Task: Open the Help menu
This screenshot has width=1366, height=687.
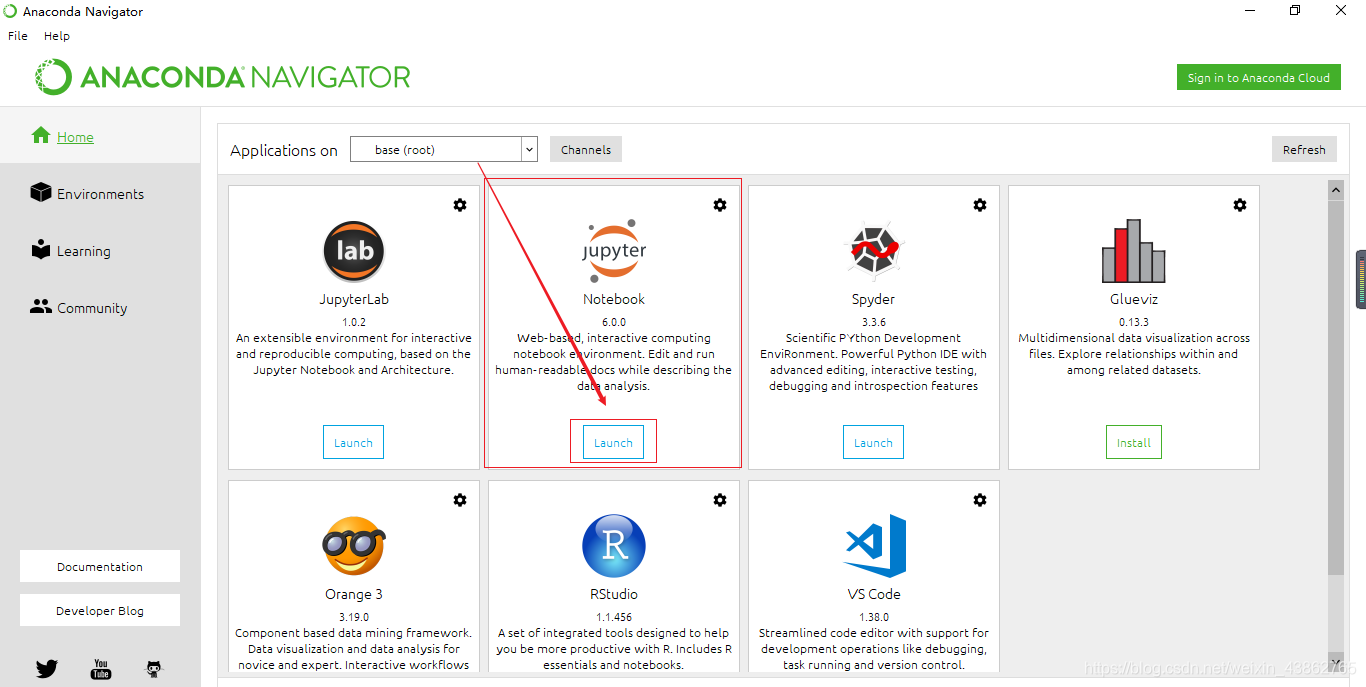Action: [x=57, y=36]
